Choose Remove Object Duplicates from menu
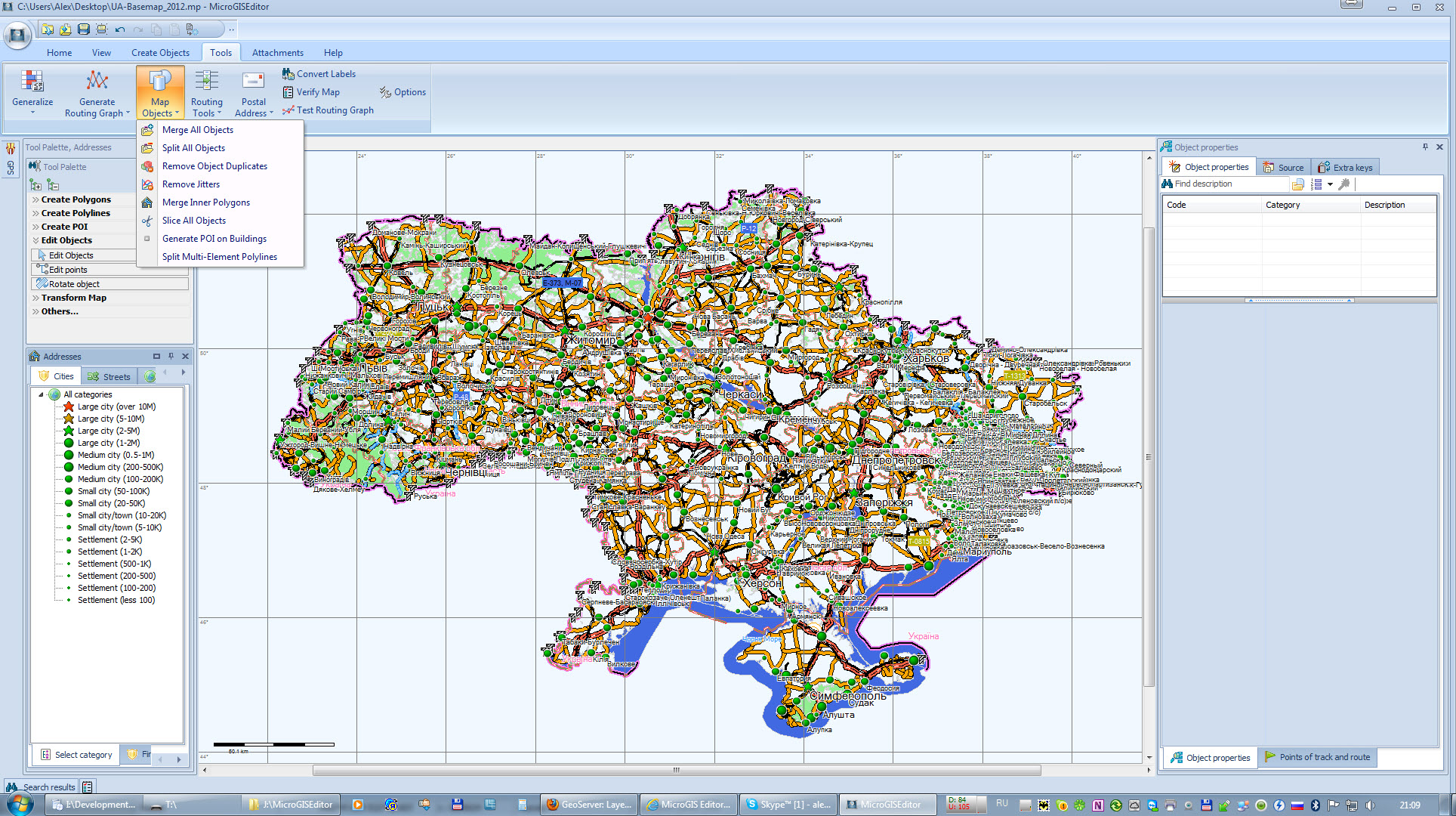Viewport: 1456px width, 816px height. [214, 166]
